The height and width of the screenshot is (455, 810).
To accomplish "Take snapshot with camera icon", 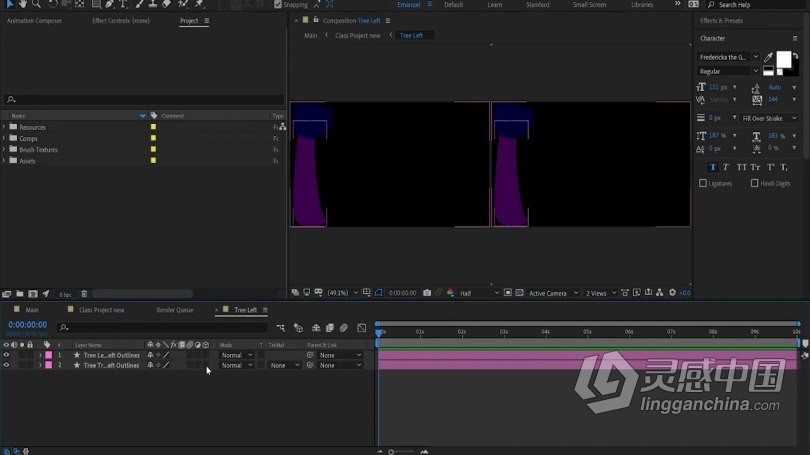I will (427, 293).
